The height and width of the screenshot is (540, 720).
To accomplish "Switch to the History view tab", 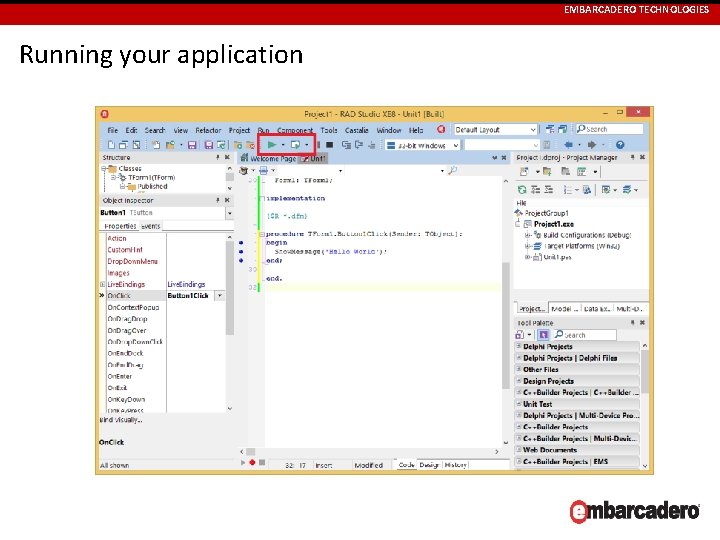I will pyautogui.click(x=456, y=465).
